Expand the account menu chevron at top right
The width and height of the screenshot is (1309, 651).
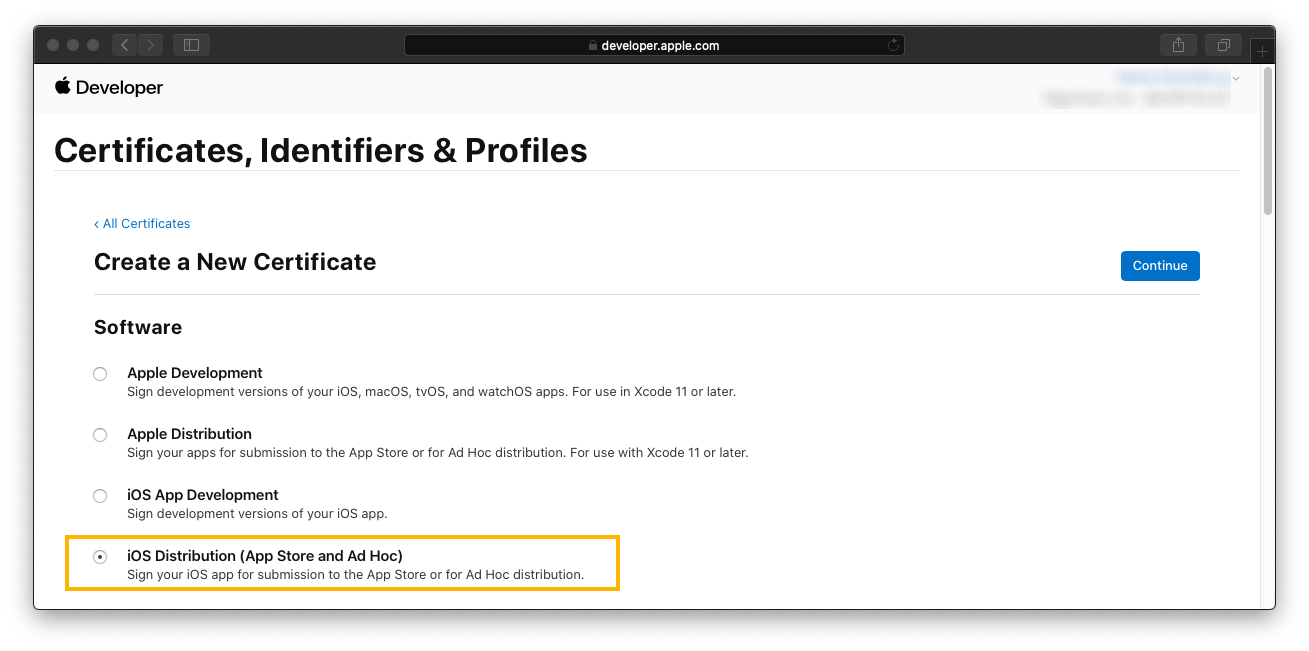tap(1237, 78)
